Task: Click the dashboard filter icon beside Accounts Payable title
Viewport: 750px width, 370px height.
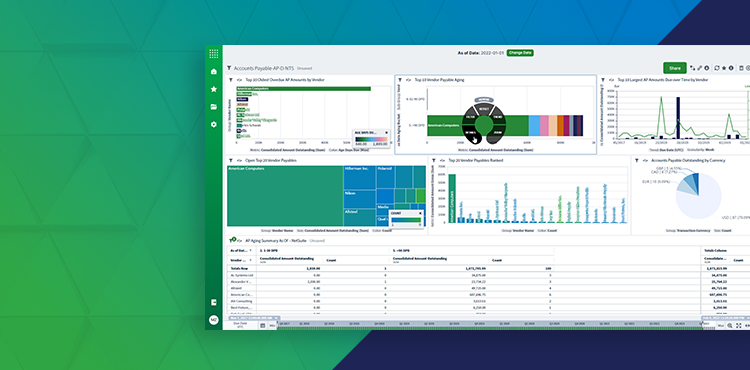Action: [x=229, y=68]
